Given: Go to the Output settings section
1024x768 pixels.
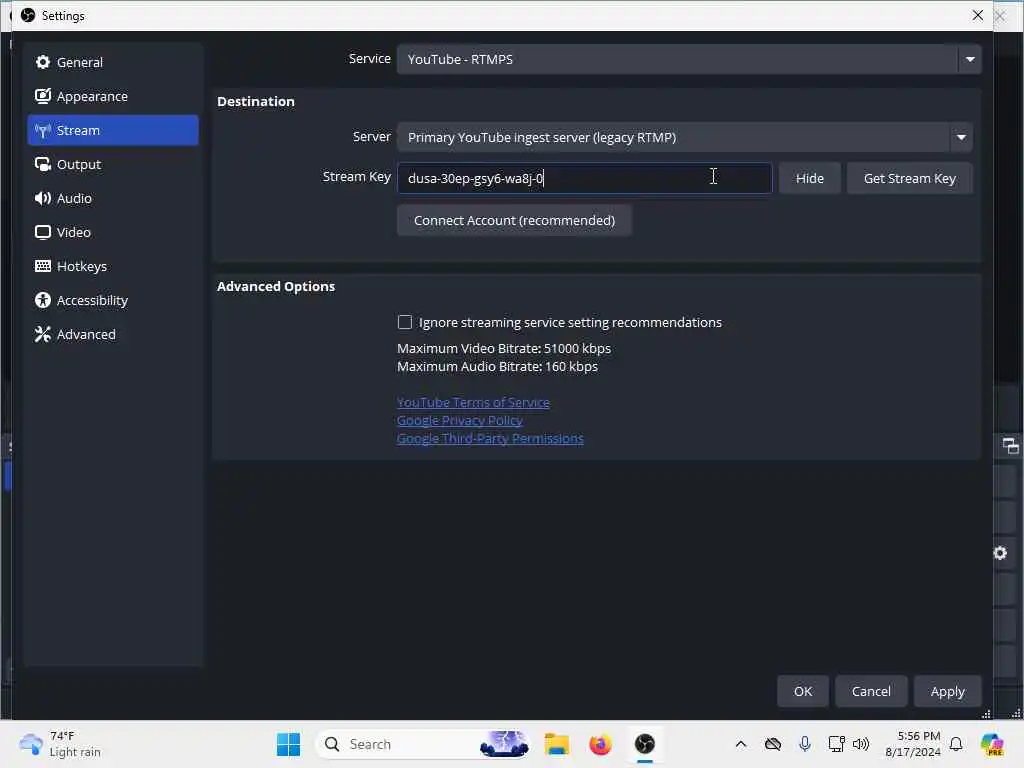Looking at the screenshot, I should [112, 164].
